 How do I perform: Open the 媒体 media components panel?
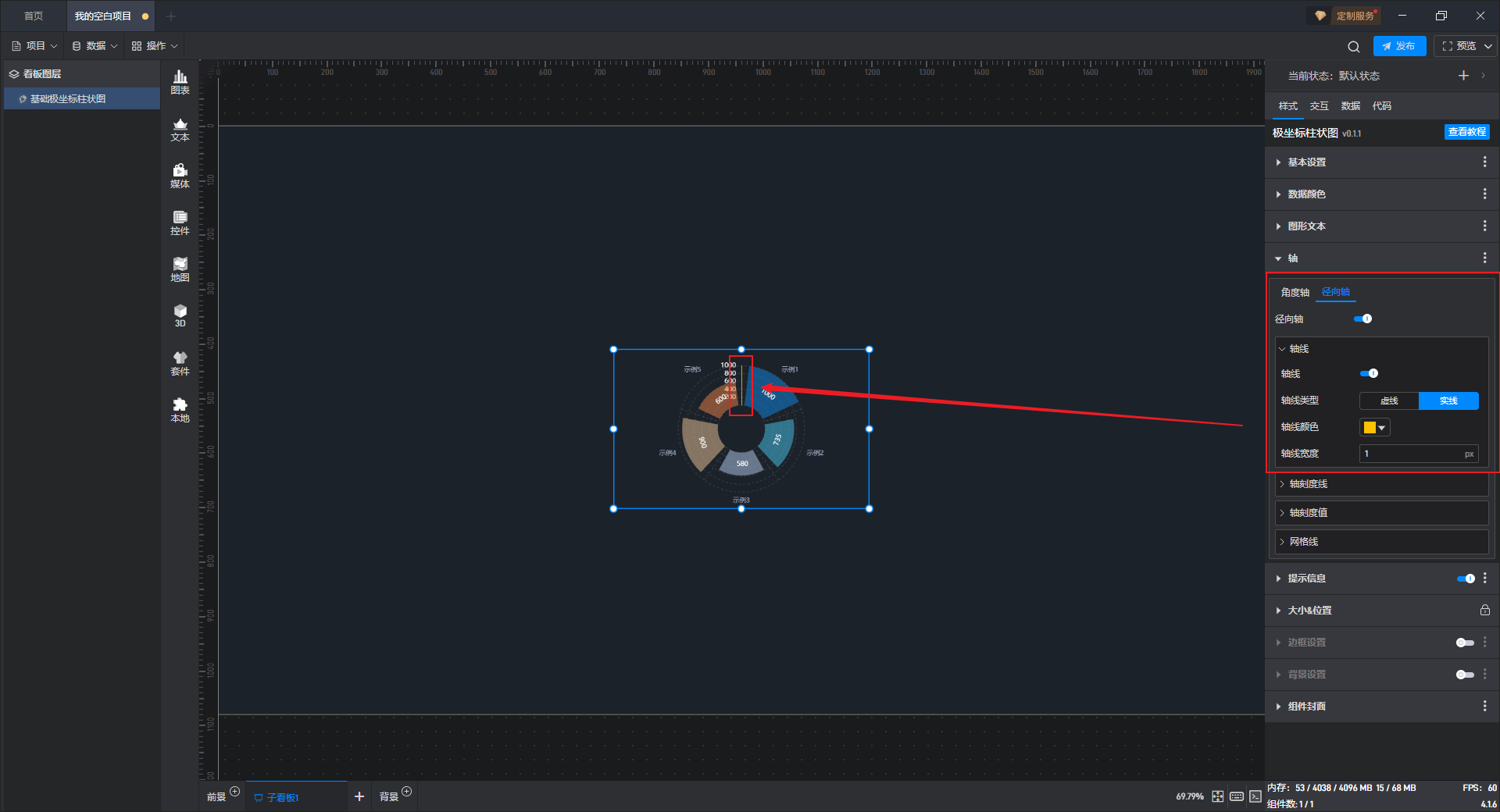(x=180, y=176)
